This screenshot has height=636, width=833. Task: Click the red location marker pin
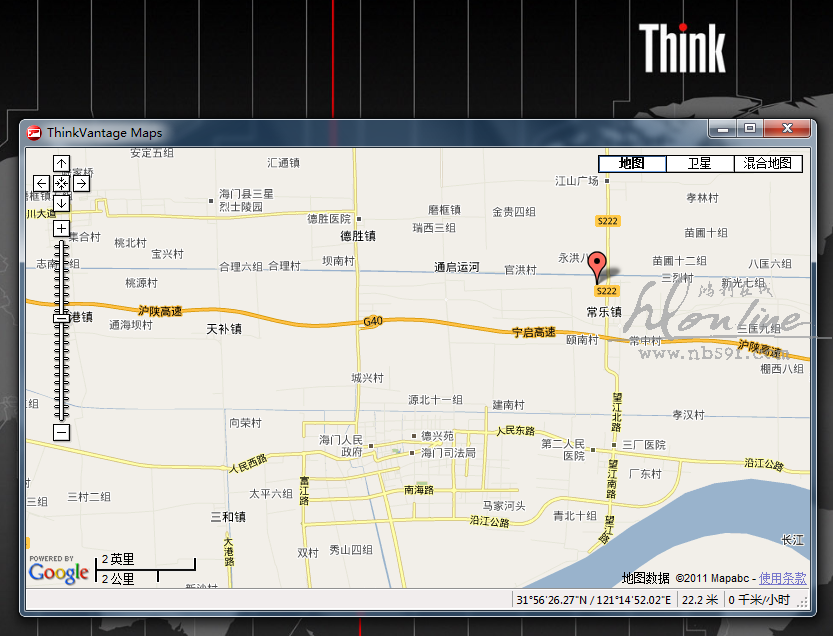tap(598, 267)
